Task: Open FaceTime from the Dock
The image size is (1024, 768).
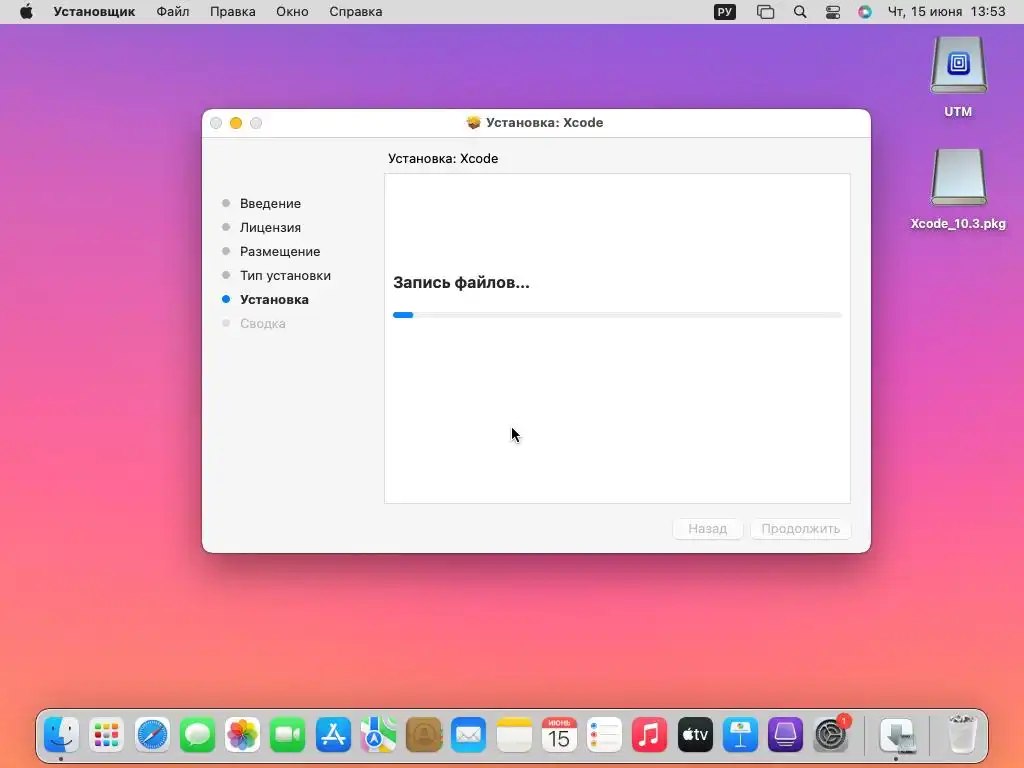Action: pos(287,735)
